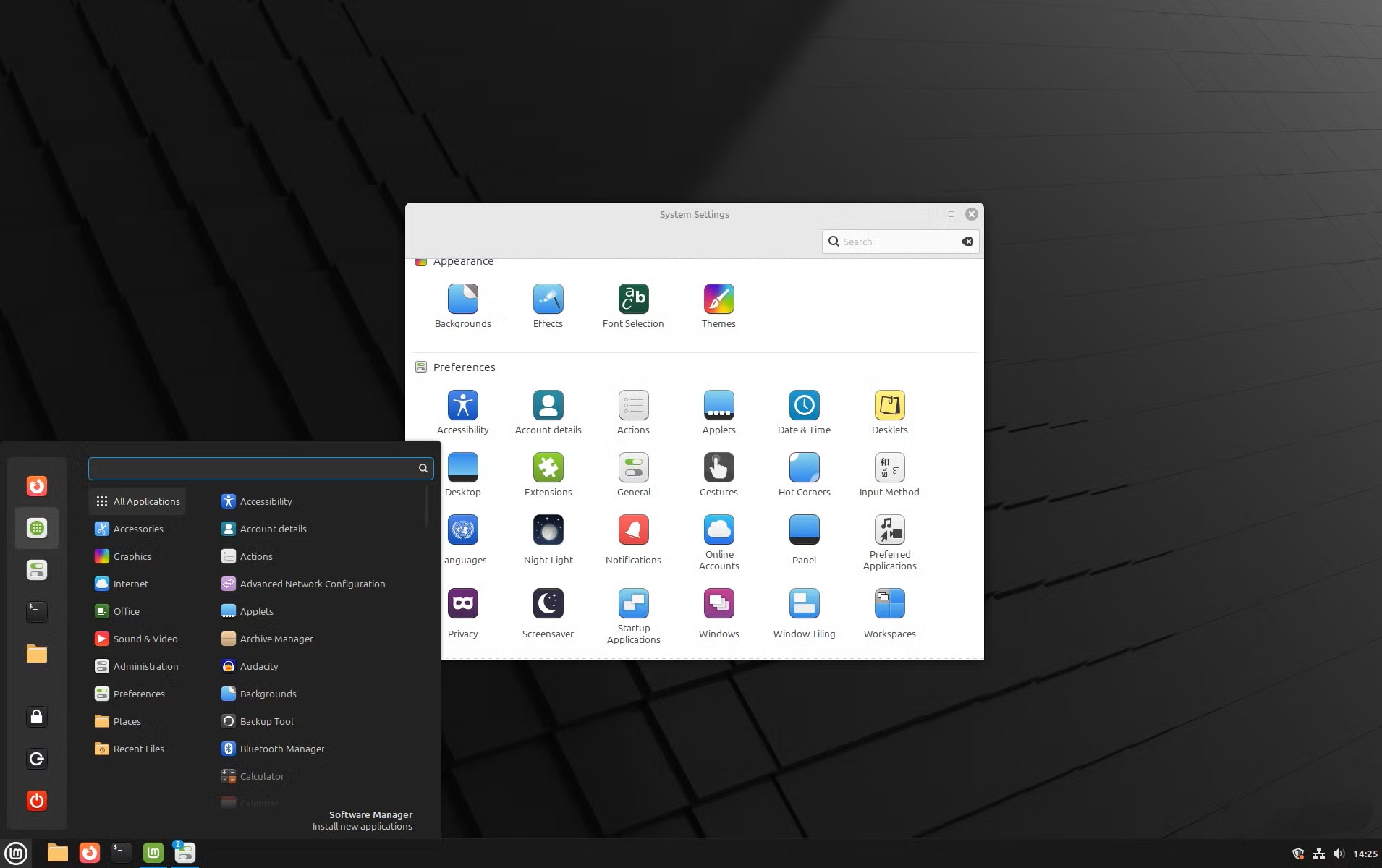Switch to All Applications view
This screenshot has height=868, width=1382.
146,501
